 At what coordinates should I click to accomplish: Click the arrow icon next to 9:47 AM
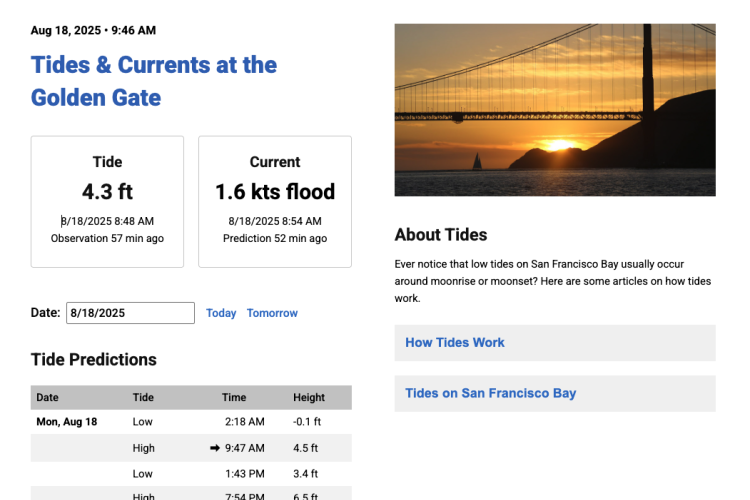pos(214,448)
